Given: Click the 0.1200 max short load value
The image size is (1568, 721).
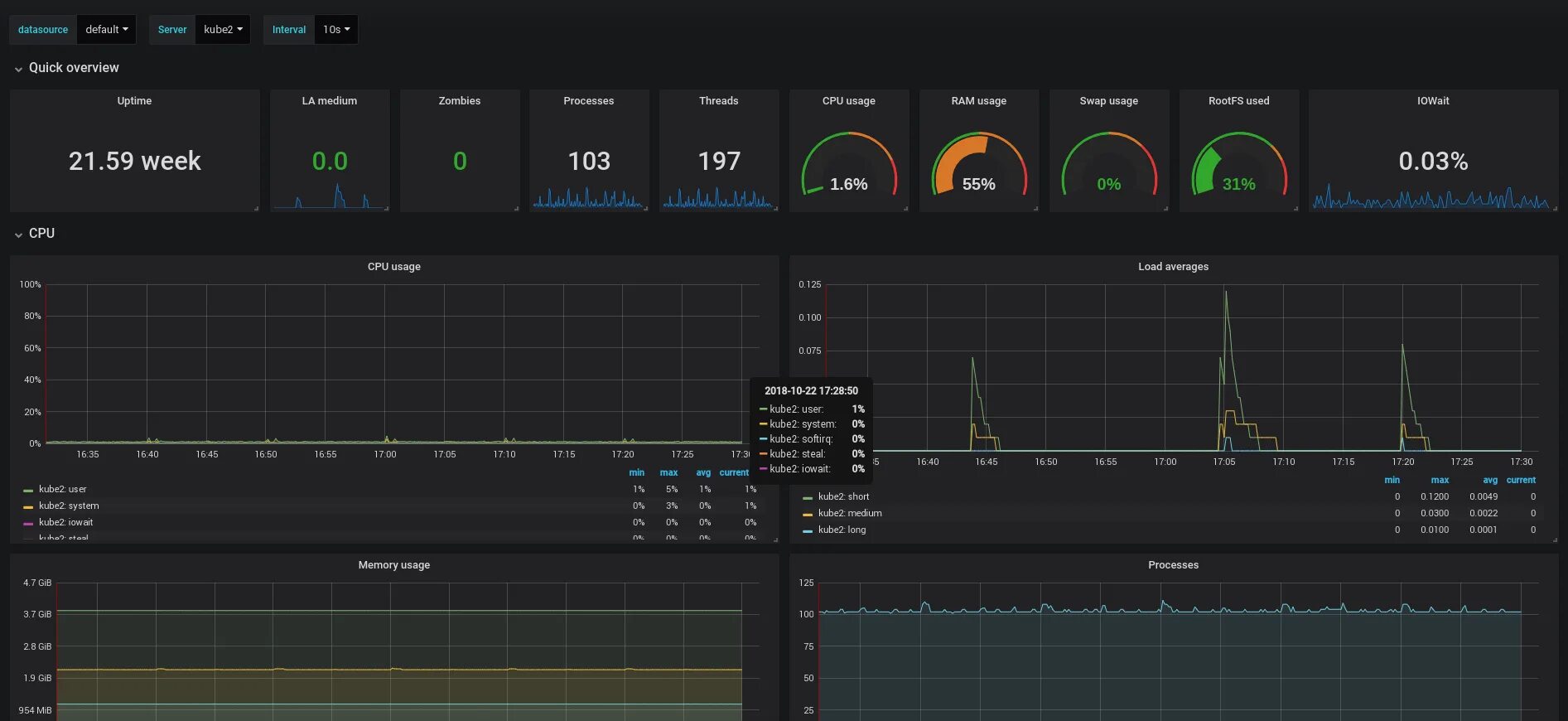Looking at the screenshot, I should 1435,497.
